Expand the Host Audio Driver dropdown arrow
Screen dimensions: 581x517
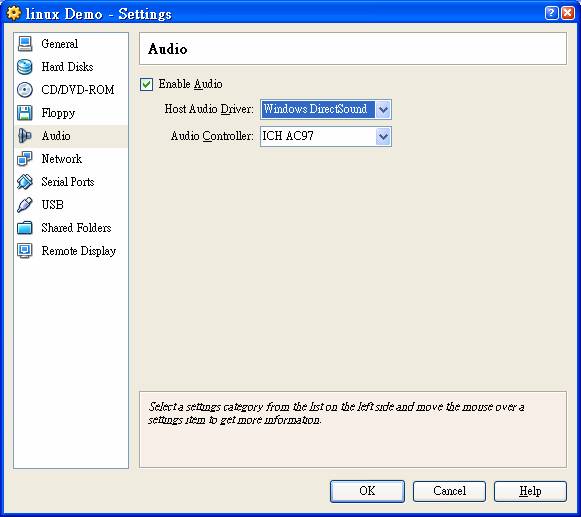[x=383, y=109]
